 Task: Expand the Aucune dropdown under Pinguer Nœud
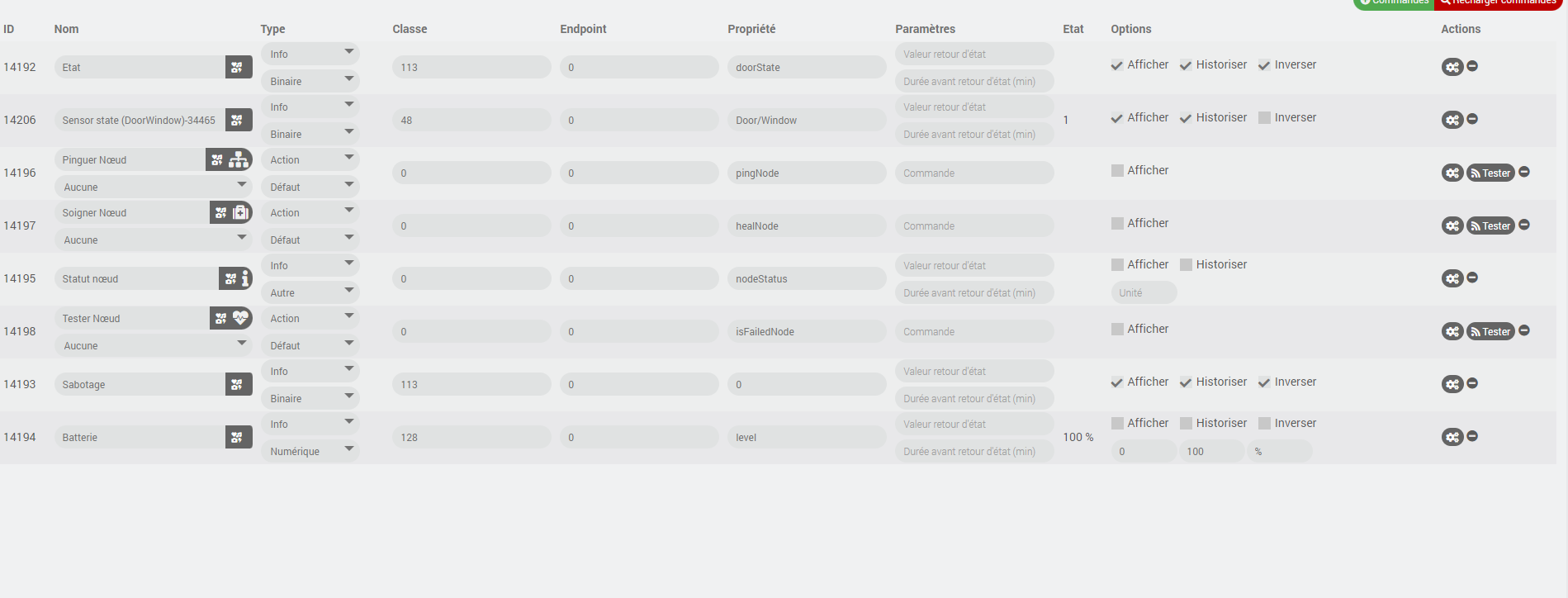(153, 187)
